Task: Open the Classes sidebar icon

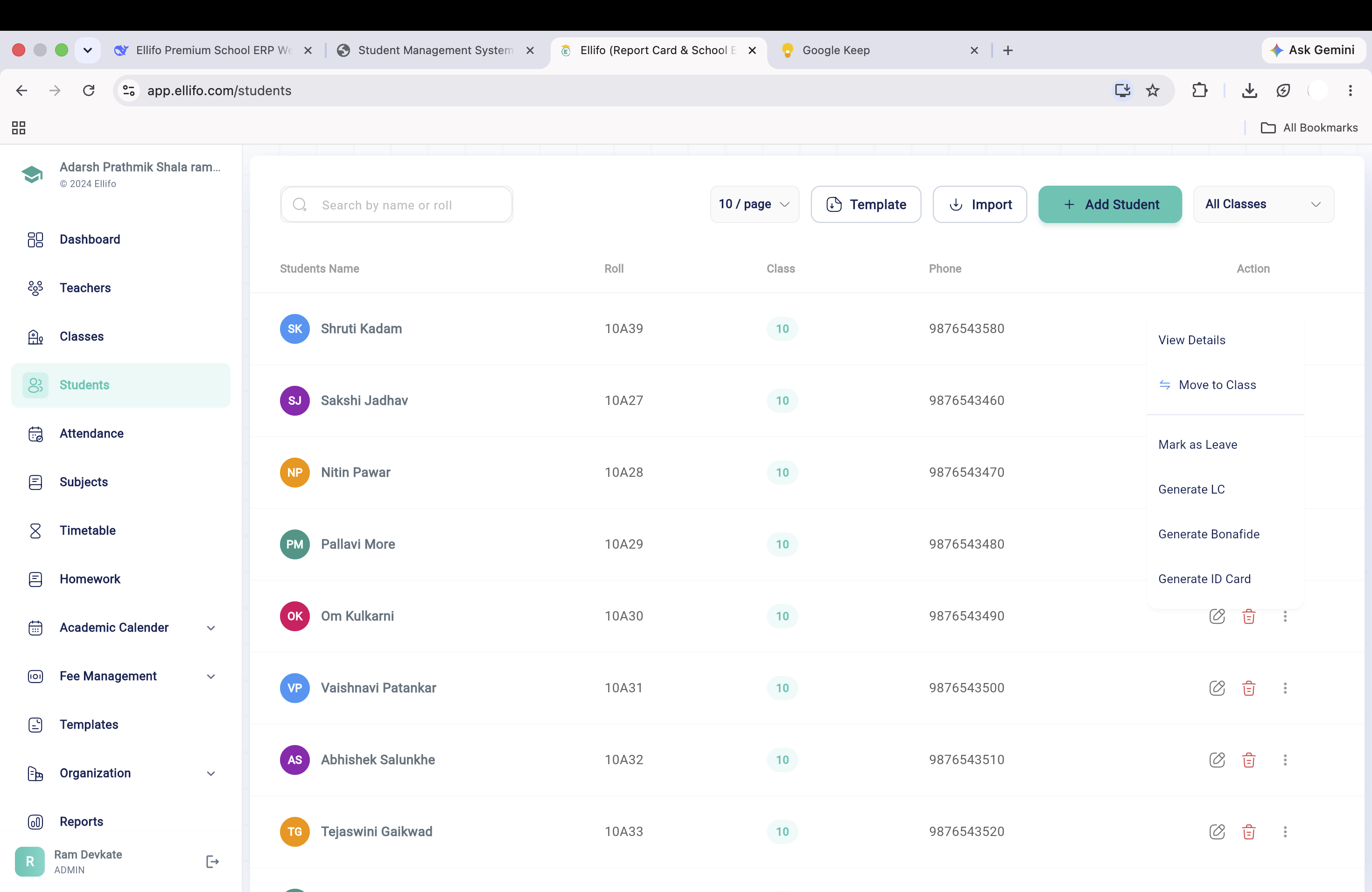Action: [x=35, y=336]
